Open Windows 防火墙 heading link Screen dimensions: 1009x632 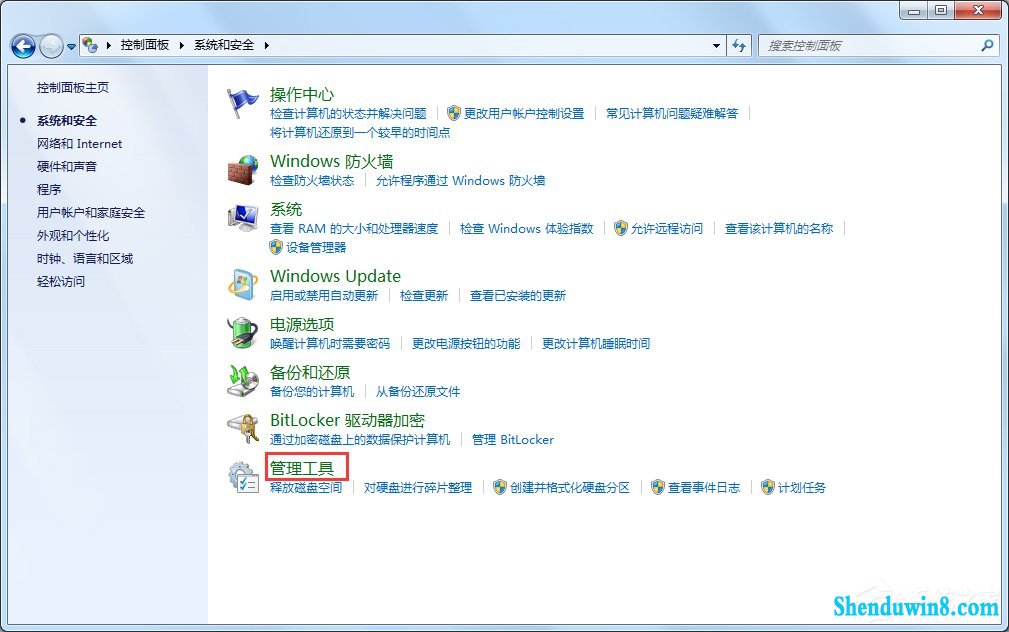click(331, 161)
